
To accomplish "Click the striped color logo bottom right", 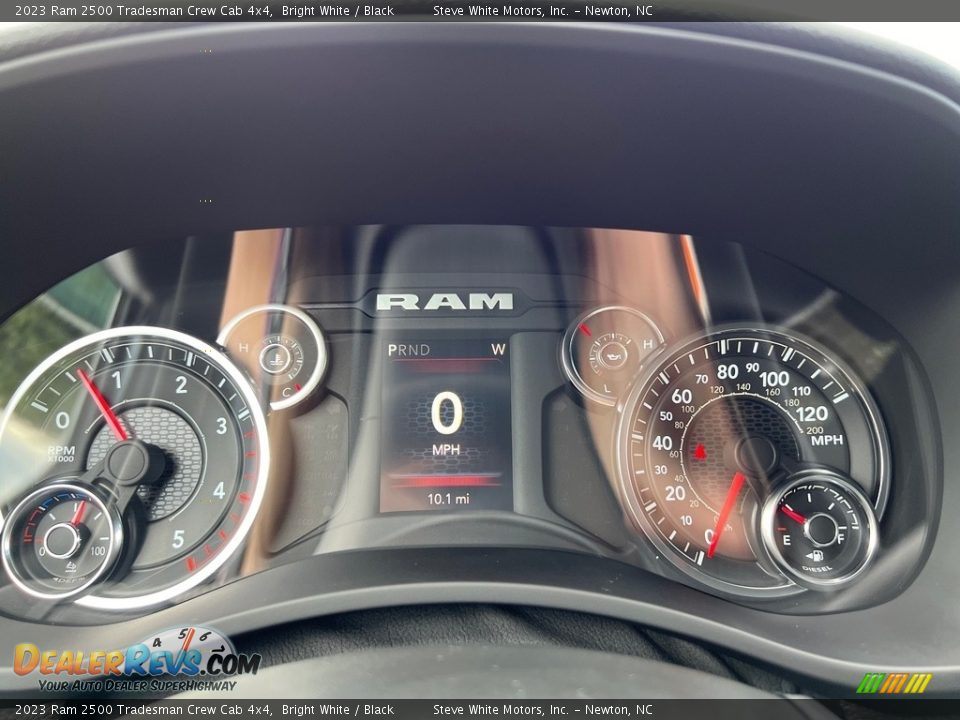I will coord(894,683).
